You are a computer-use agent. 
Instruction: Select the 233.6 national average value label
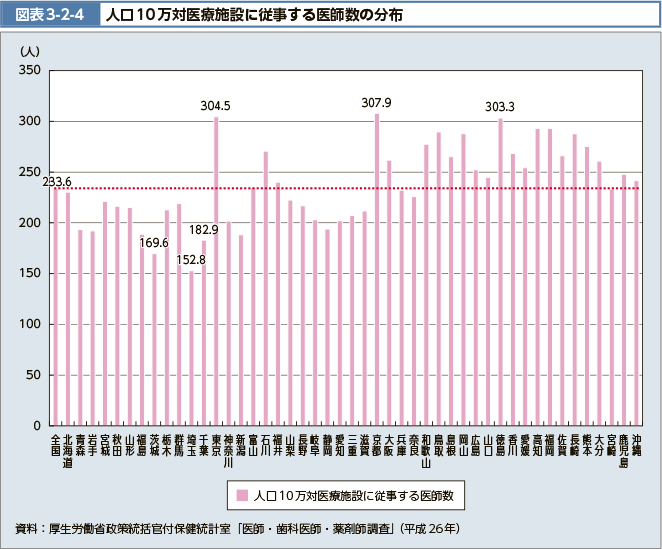pos(57,181)
